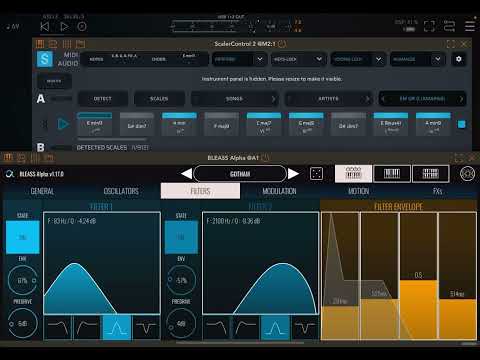
Task: Choose low-pass shape icon for Filter 1
Action: [x=57, y=328]
